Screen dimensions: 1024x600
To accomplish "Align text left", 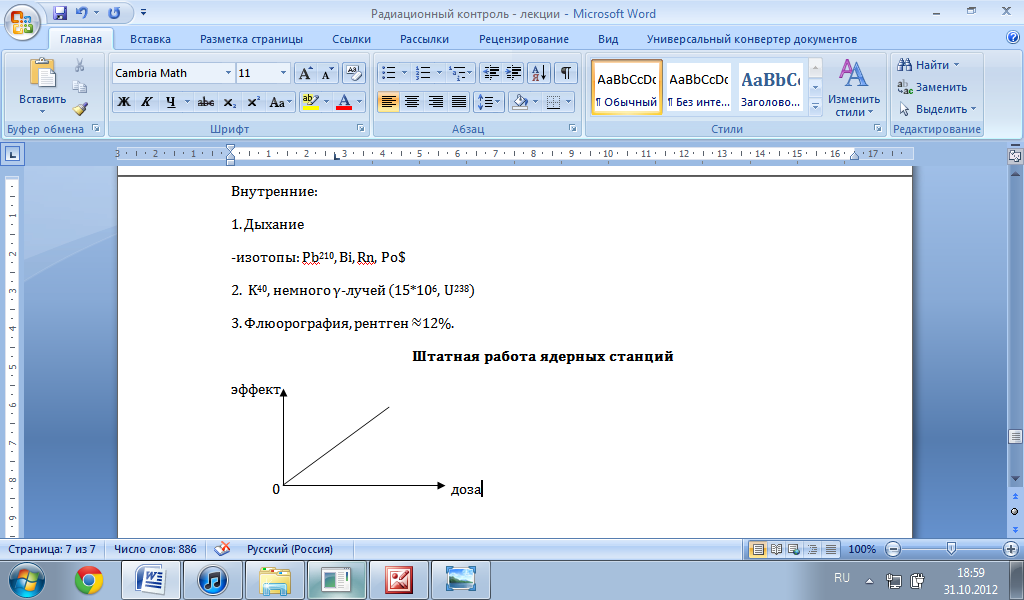I will coord(389,102).
